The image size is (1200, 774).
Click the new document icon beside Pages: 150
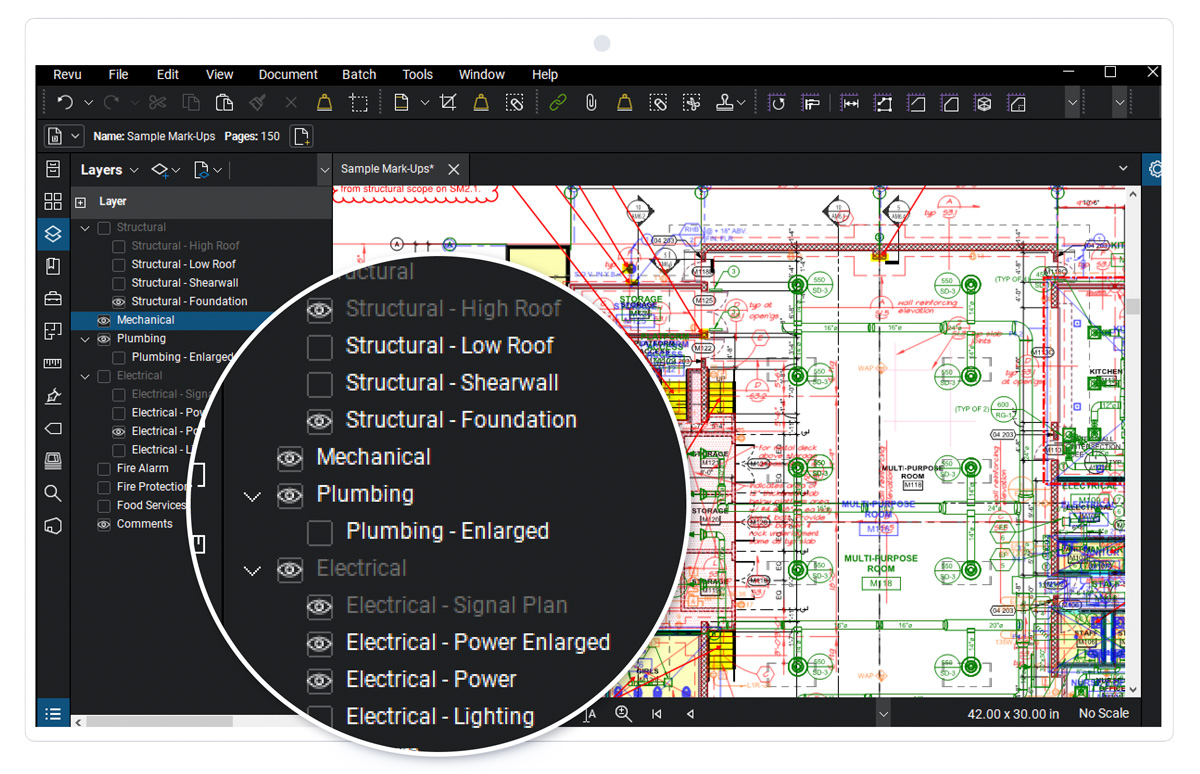pos(301,136)
